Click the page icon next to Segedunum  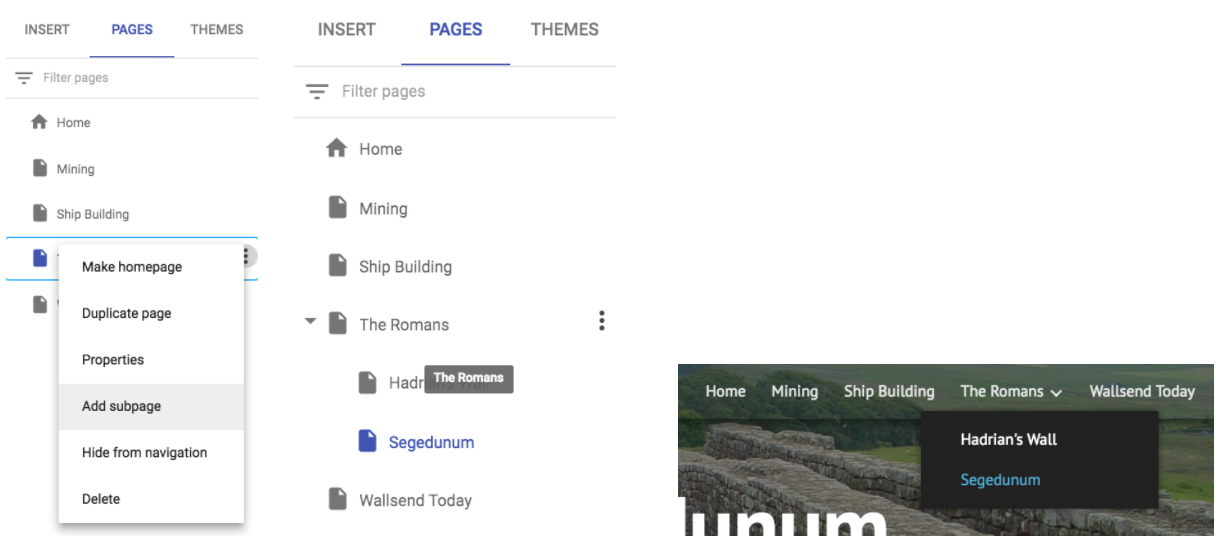[367, 442]
